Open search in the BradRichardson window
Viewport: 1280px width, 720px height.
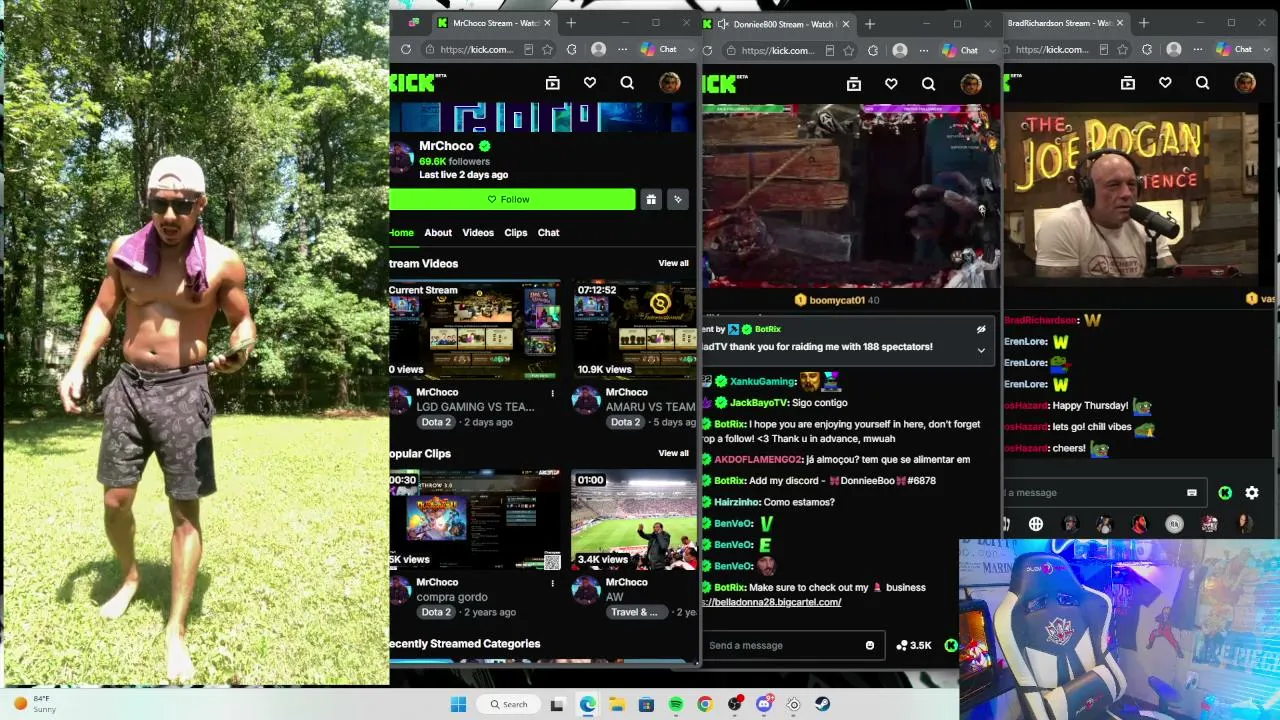click(1202, 84)
